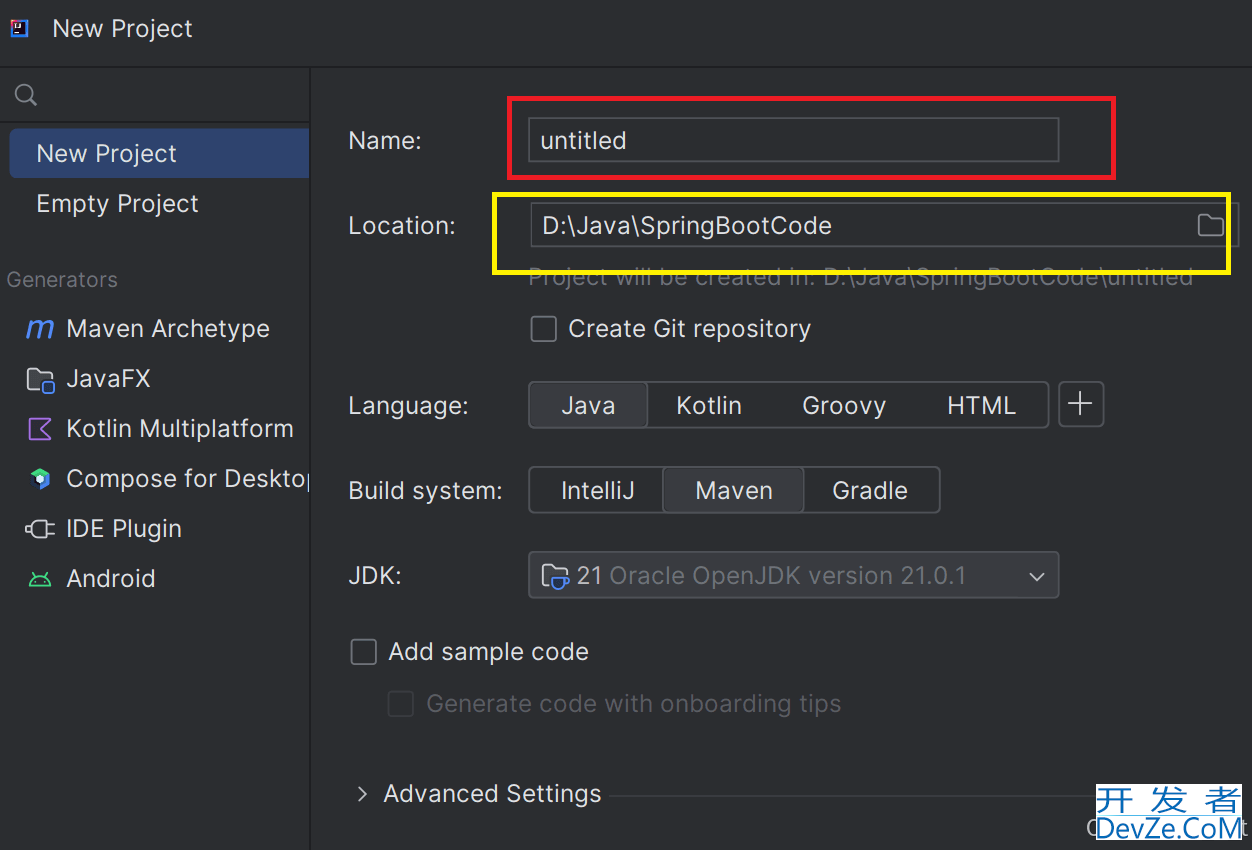Browse for location using the folder icon
This screenshot has height=850, width=1252.
[x=1210, y=225]
